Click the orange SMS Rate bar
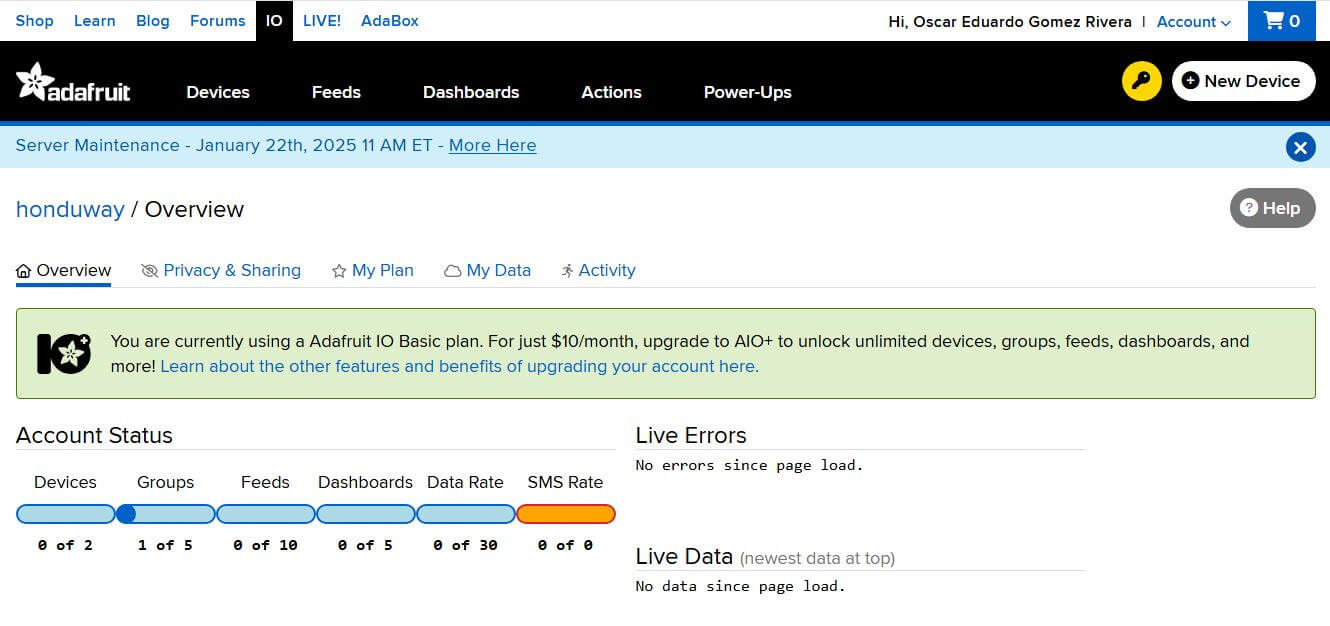 (566, 514)
